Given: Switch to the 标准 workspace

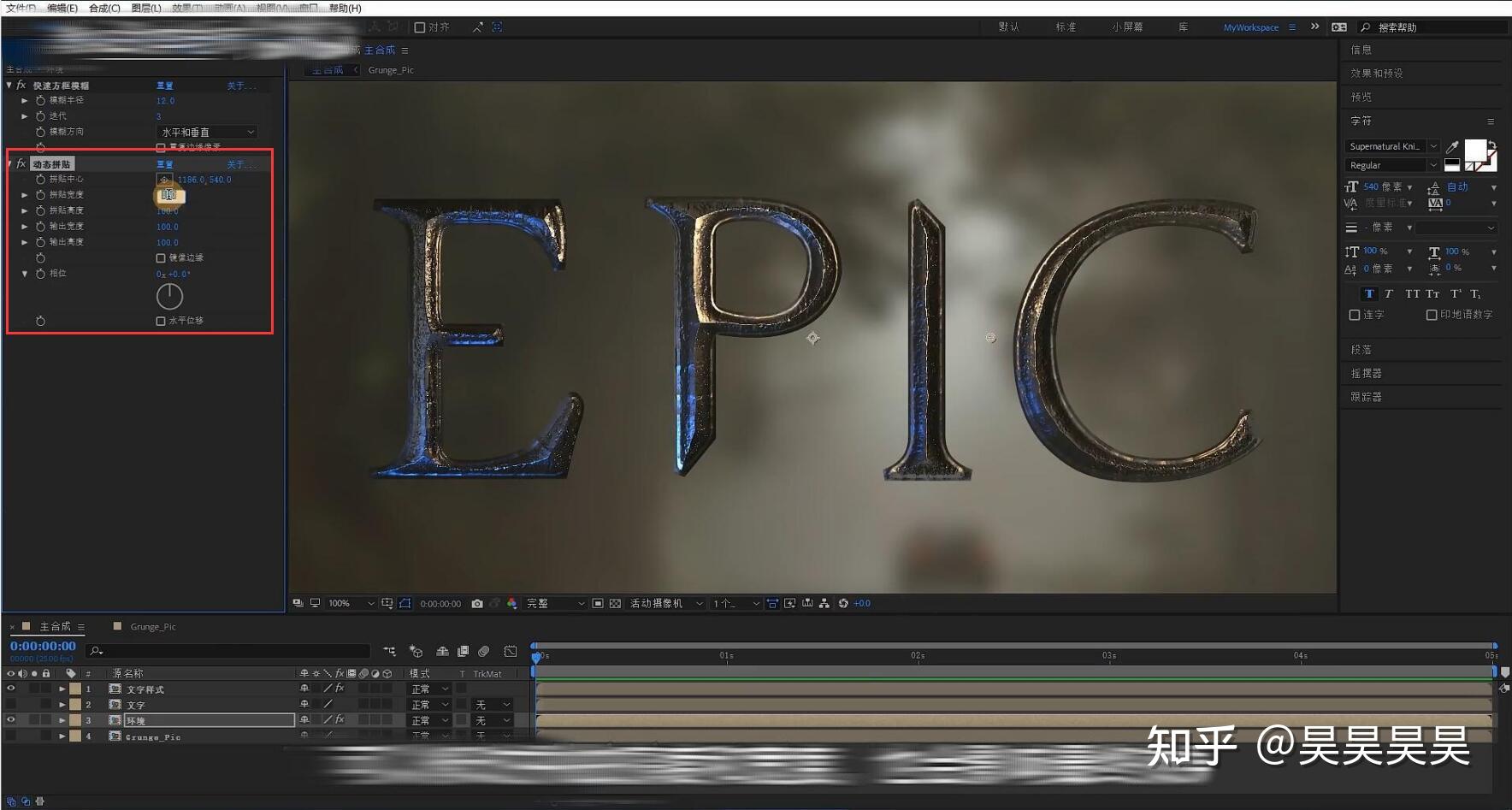Looking at the screenshot, I should [x=1066, y=27].
